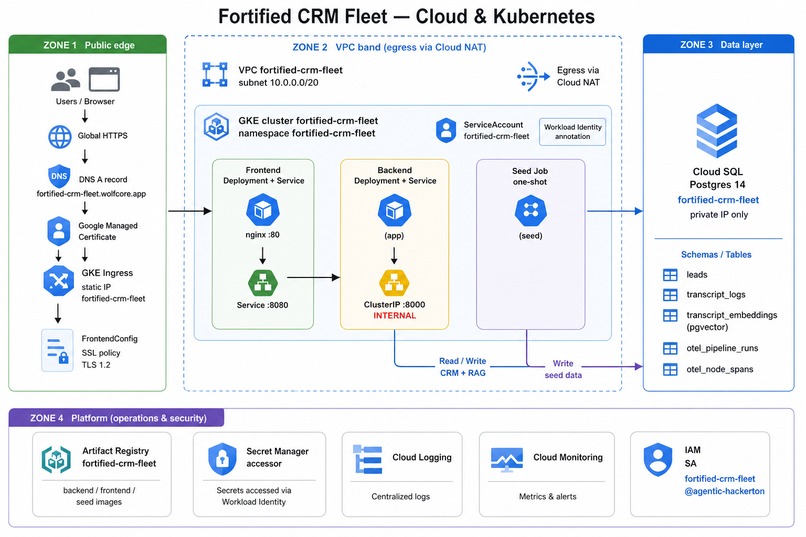Click the transcript_logs table icon

(x=670, y=295)
